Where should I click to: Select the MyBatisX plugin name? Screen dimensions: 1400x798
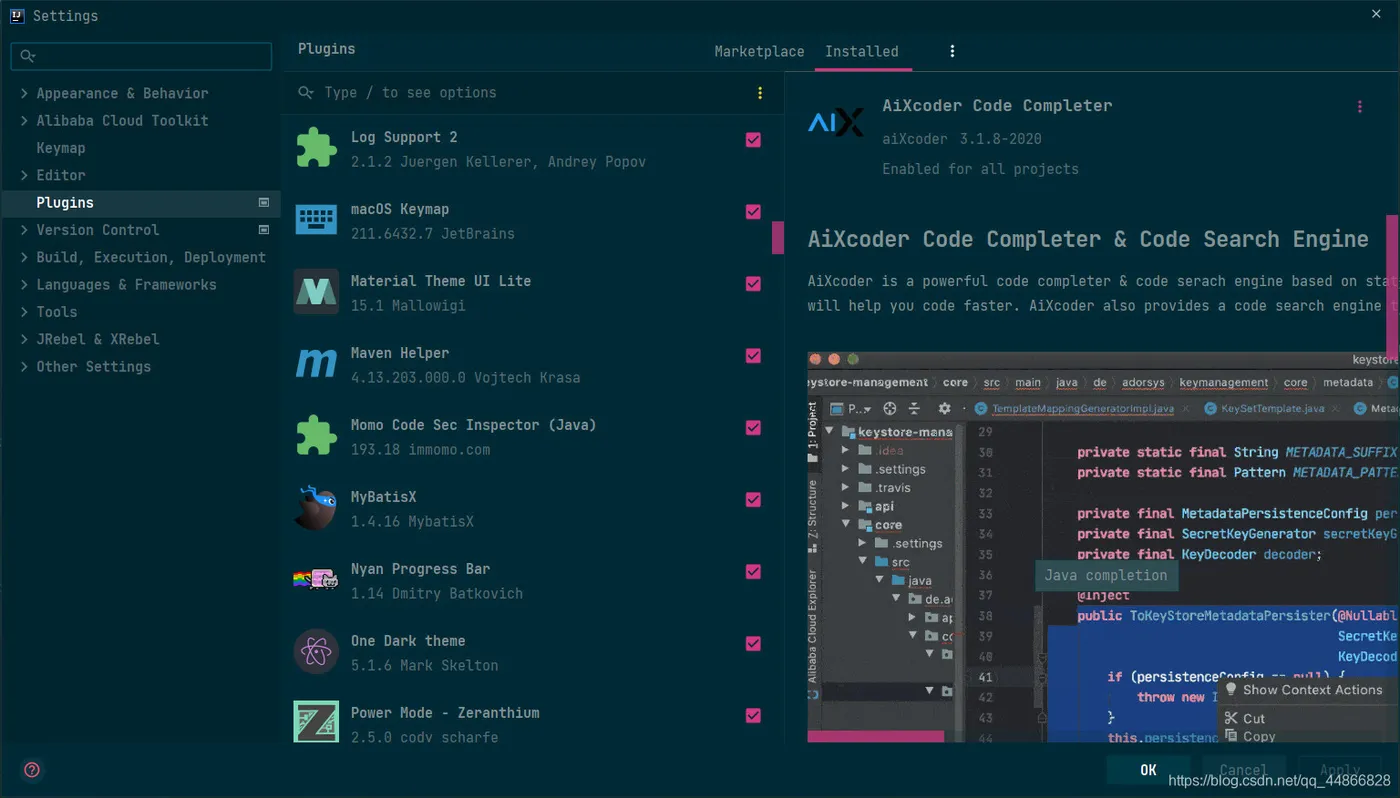tap(384, 497)
